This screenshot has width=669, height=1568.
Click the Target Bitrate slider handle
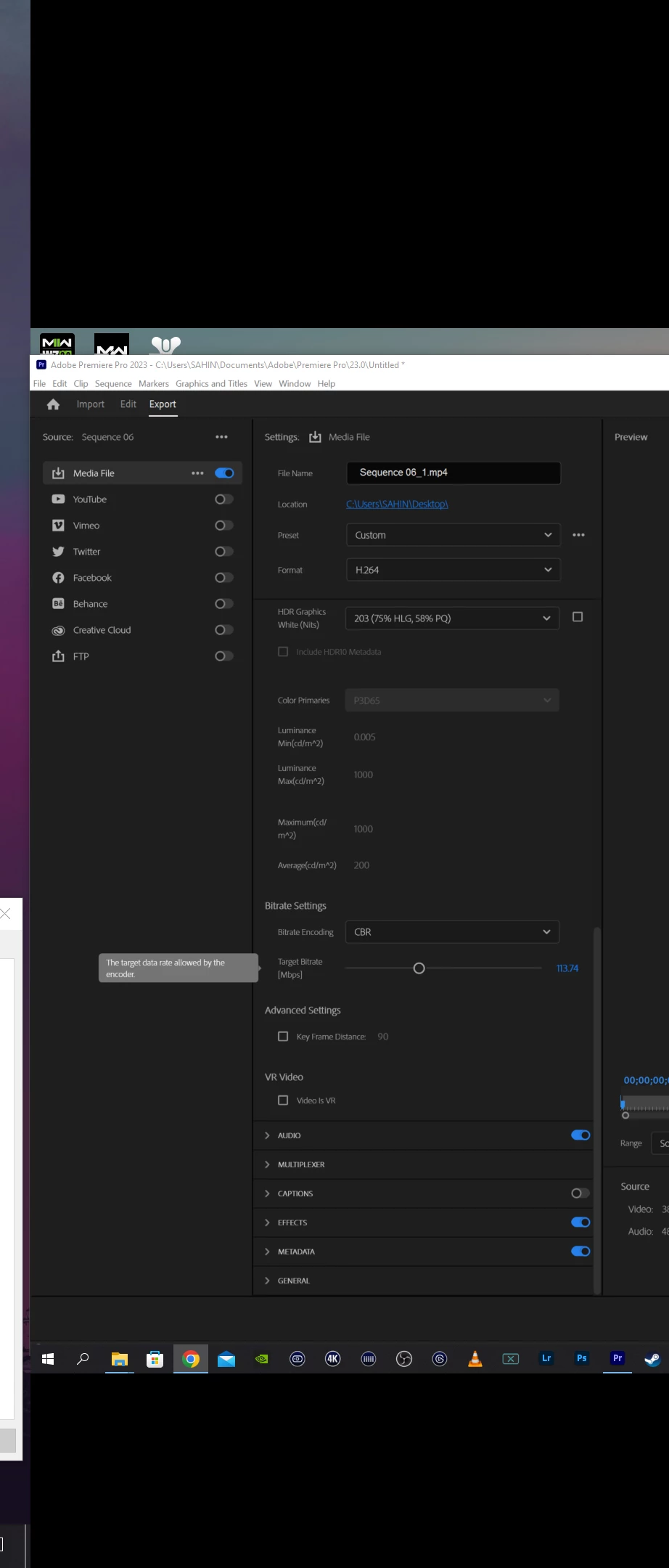pyautogui.click(x=419, y=968)
